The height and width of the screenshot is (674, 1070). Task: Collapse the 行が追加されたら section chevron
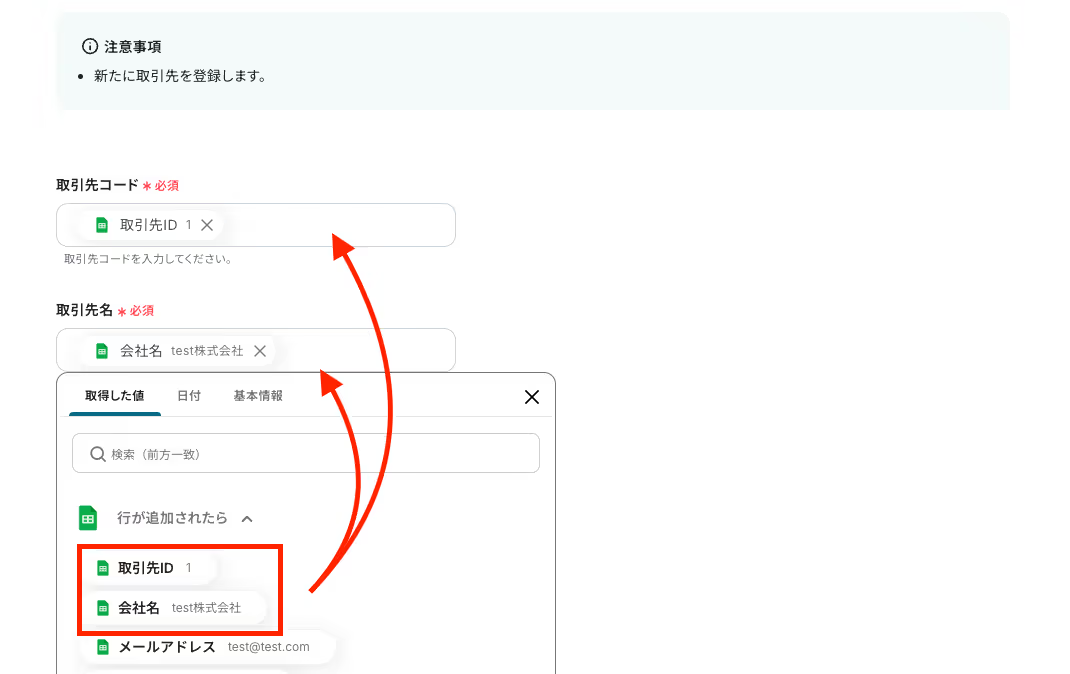(247, 519)
